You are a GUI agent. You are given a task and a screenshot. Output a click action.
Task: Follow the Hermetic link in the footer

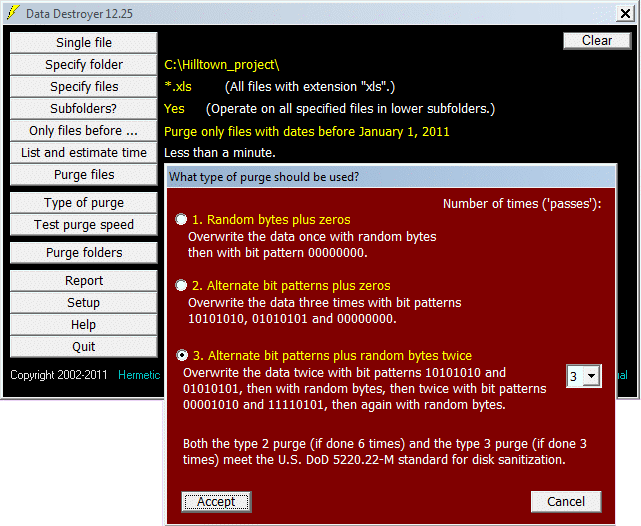pos(139,375)
